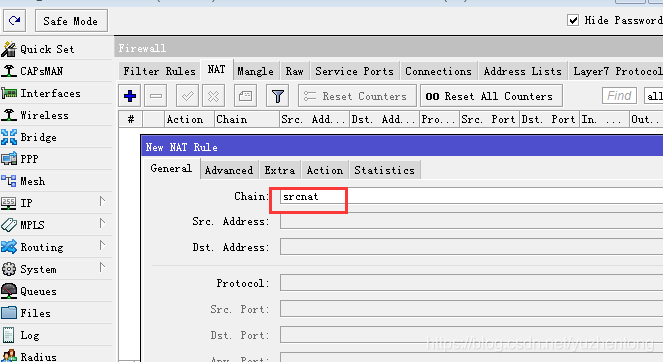Open Mesh in sidebar
This screenshot has height=362, width=663.
point(23,181)
